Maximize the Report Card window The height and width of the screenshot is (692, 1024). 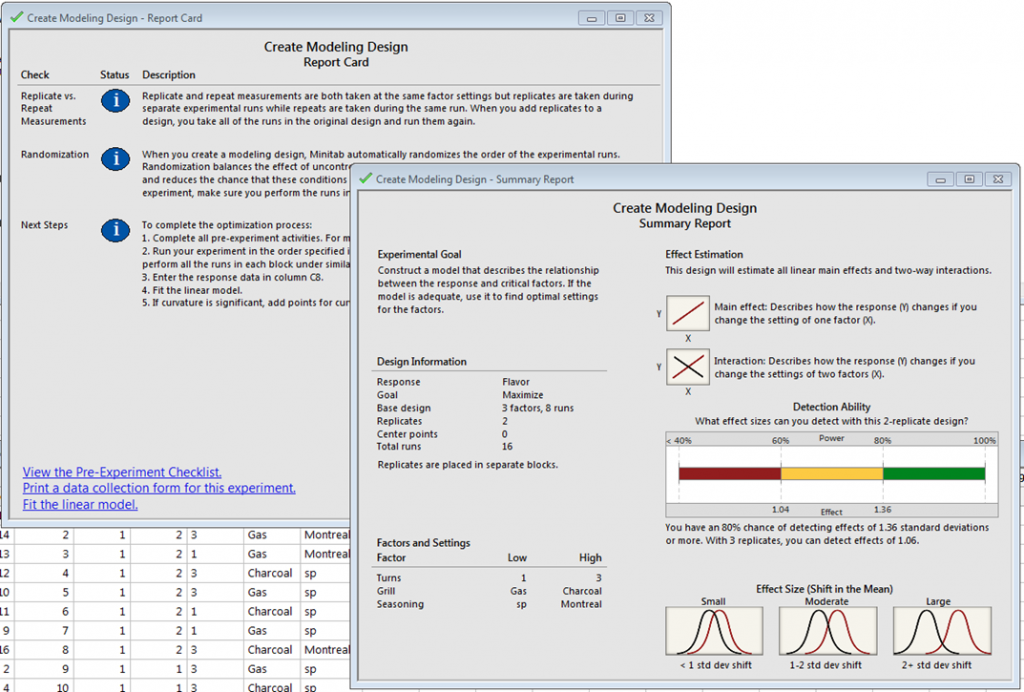(620, 18)
